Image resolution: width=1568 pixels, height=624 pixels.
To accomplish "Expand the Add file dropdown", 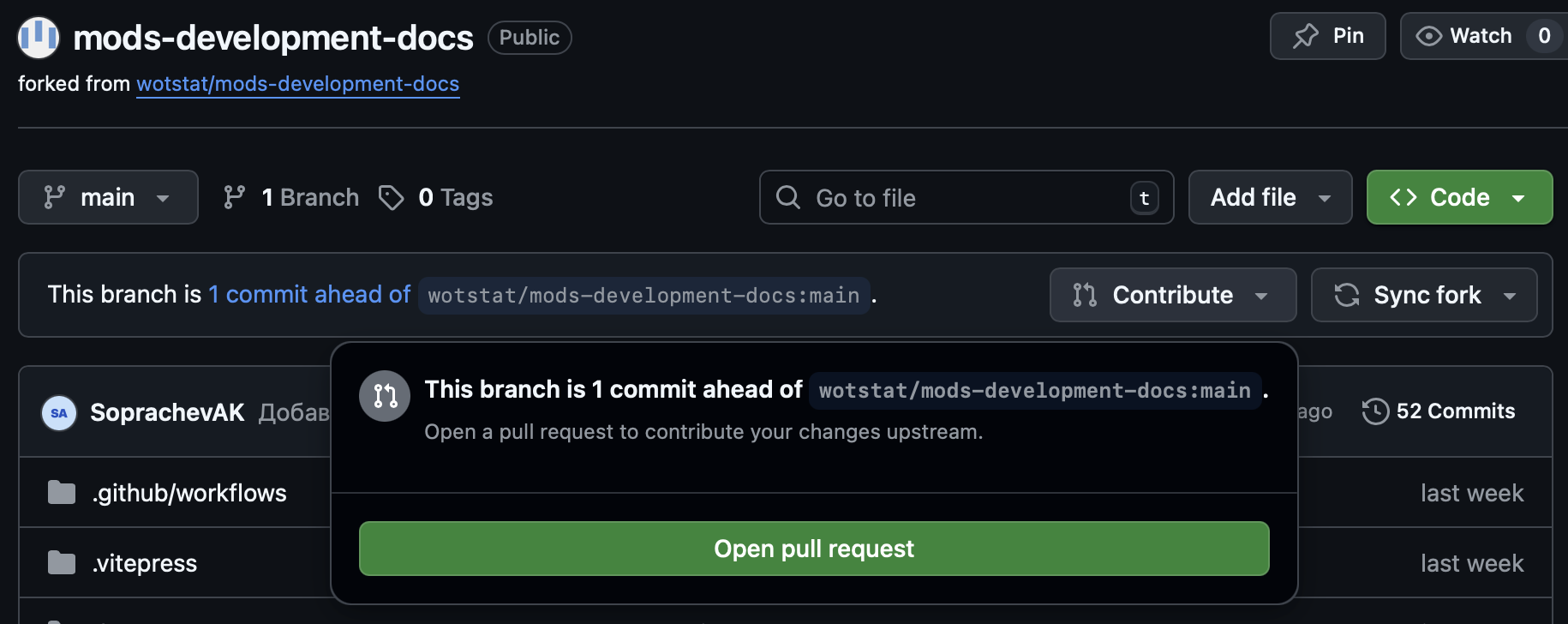I will click(x=1270, y=197).
